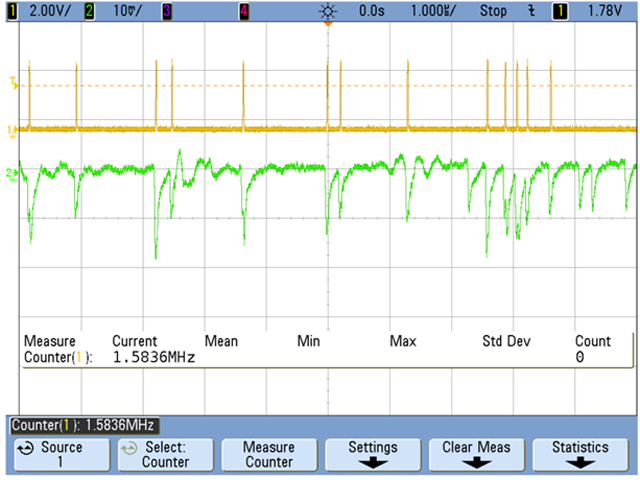Click channel 2 ground reference marker
The height and width of the screenshot is (480, 640).
tap(12, 174)
